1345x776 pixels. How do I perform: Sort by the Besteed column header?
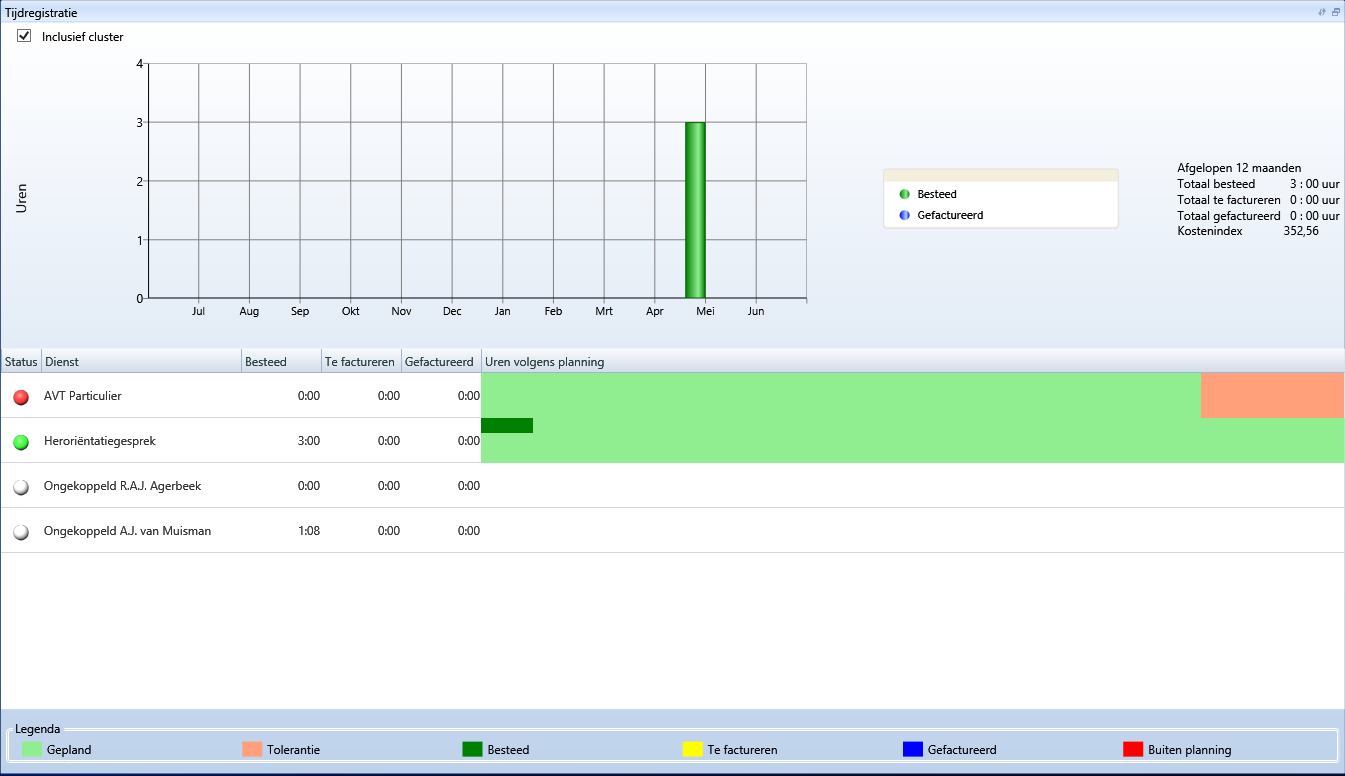[281, 362]
